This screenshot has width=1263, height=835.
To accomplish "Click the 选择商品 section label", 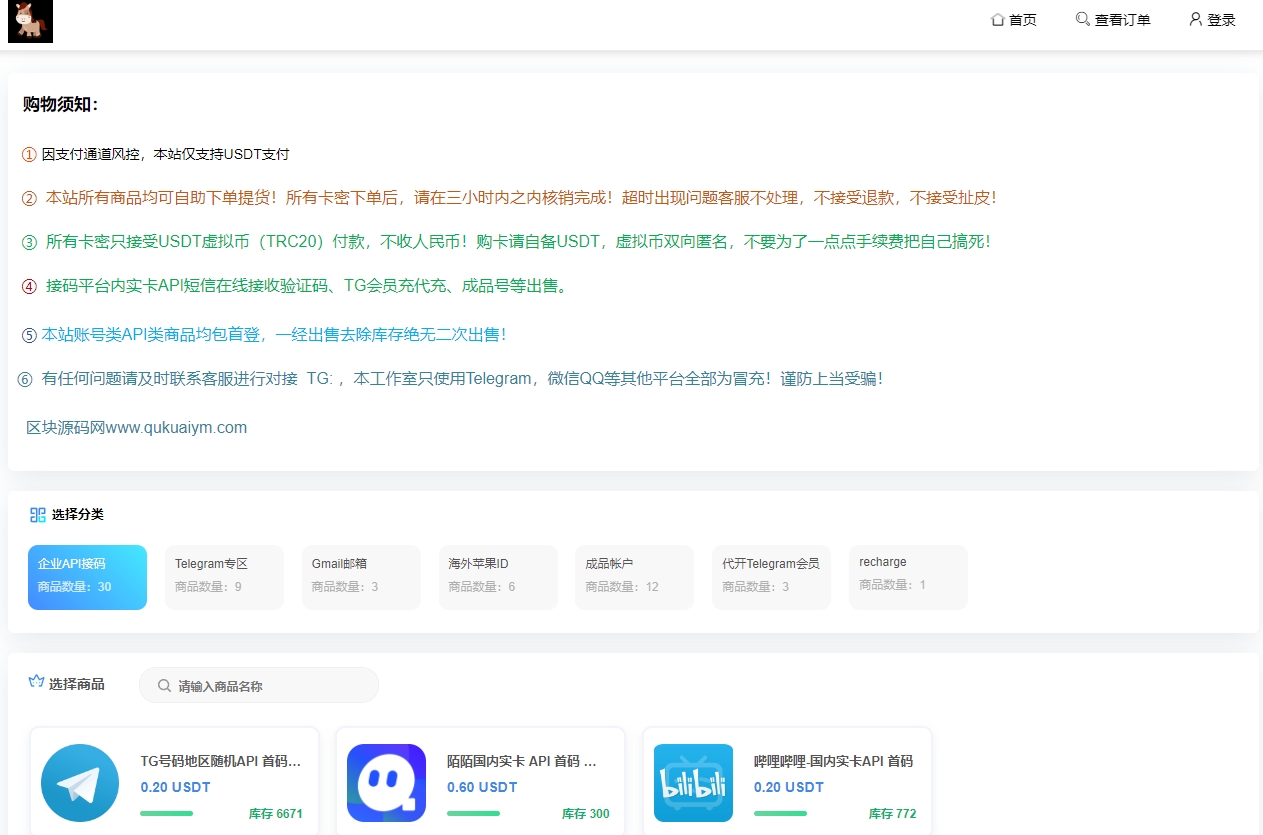I will (77, 684).
